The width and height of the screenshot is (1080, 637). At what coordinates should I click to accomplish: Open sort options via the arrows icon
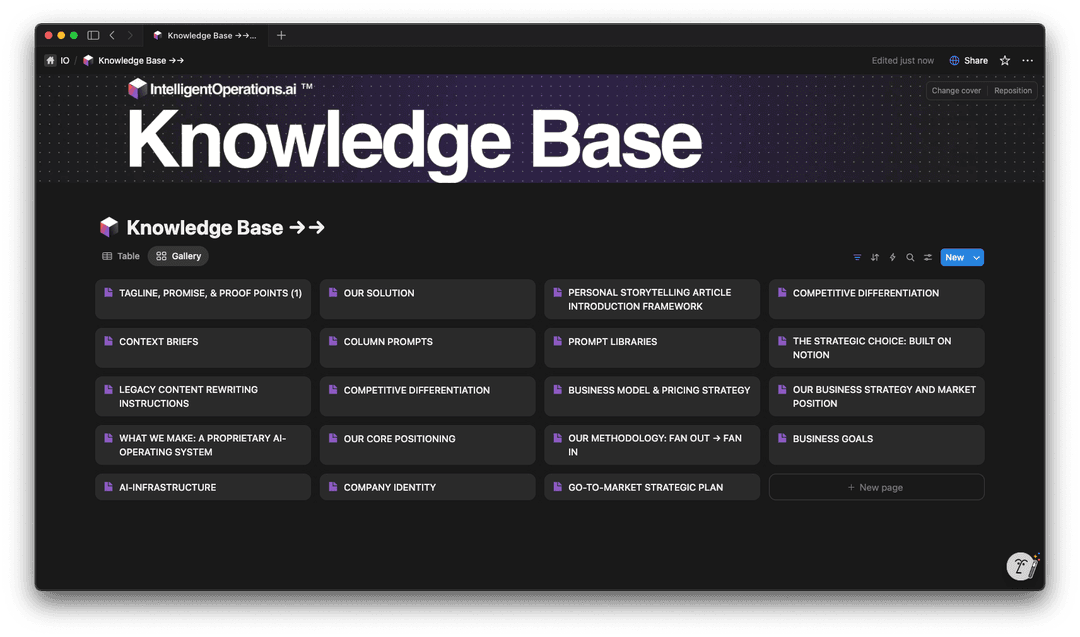[875, 257]
